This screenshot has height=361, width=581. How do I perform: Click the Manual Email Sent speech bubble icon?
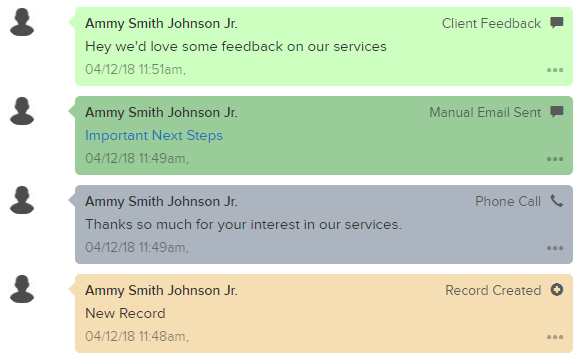tap(557, 112)
